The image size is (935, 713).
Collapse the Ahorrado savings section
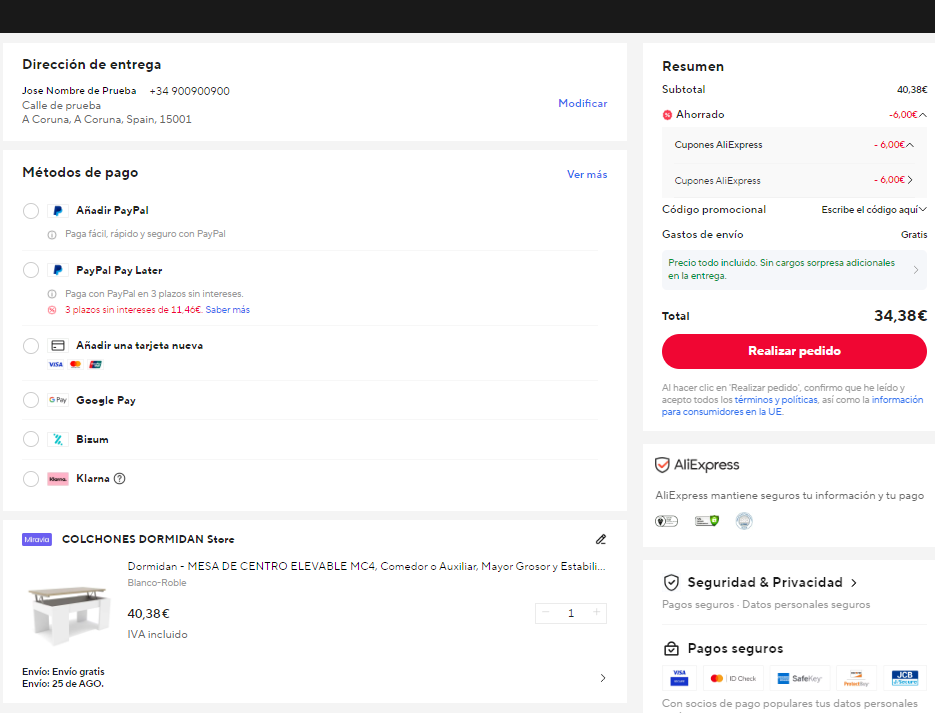coord(923,114)
